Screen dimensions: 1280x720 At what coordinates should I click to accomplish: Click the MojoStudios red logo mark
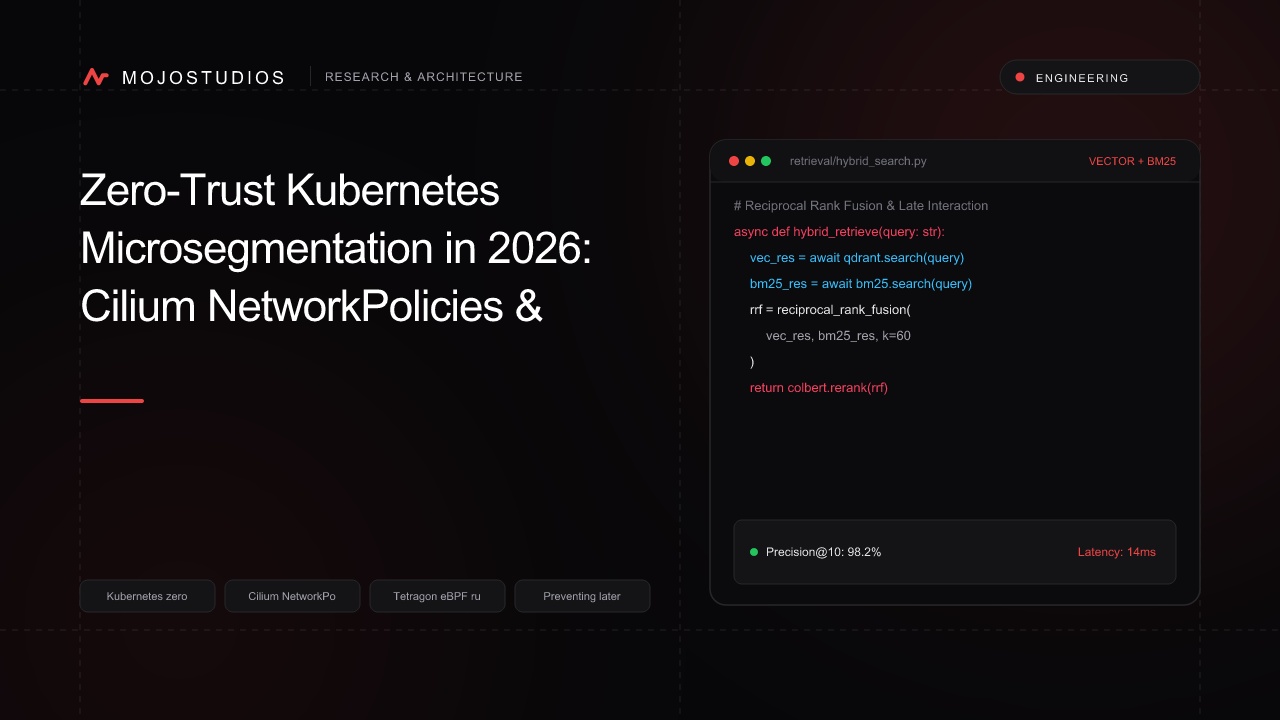pos(96,77)
